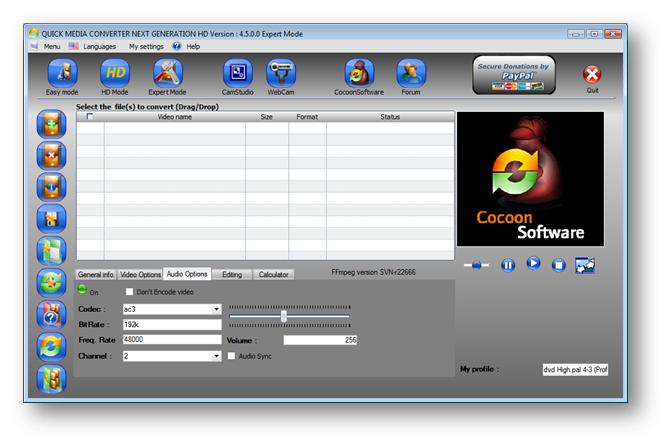
Task: Toggle fullscreen preview icon
Action: pyautogui.click(x=585, y=266)
